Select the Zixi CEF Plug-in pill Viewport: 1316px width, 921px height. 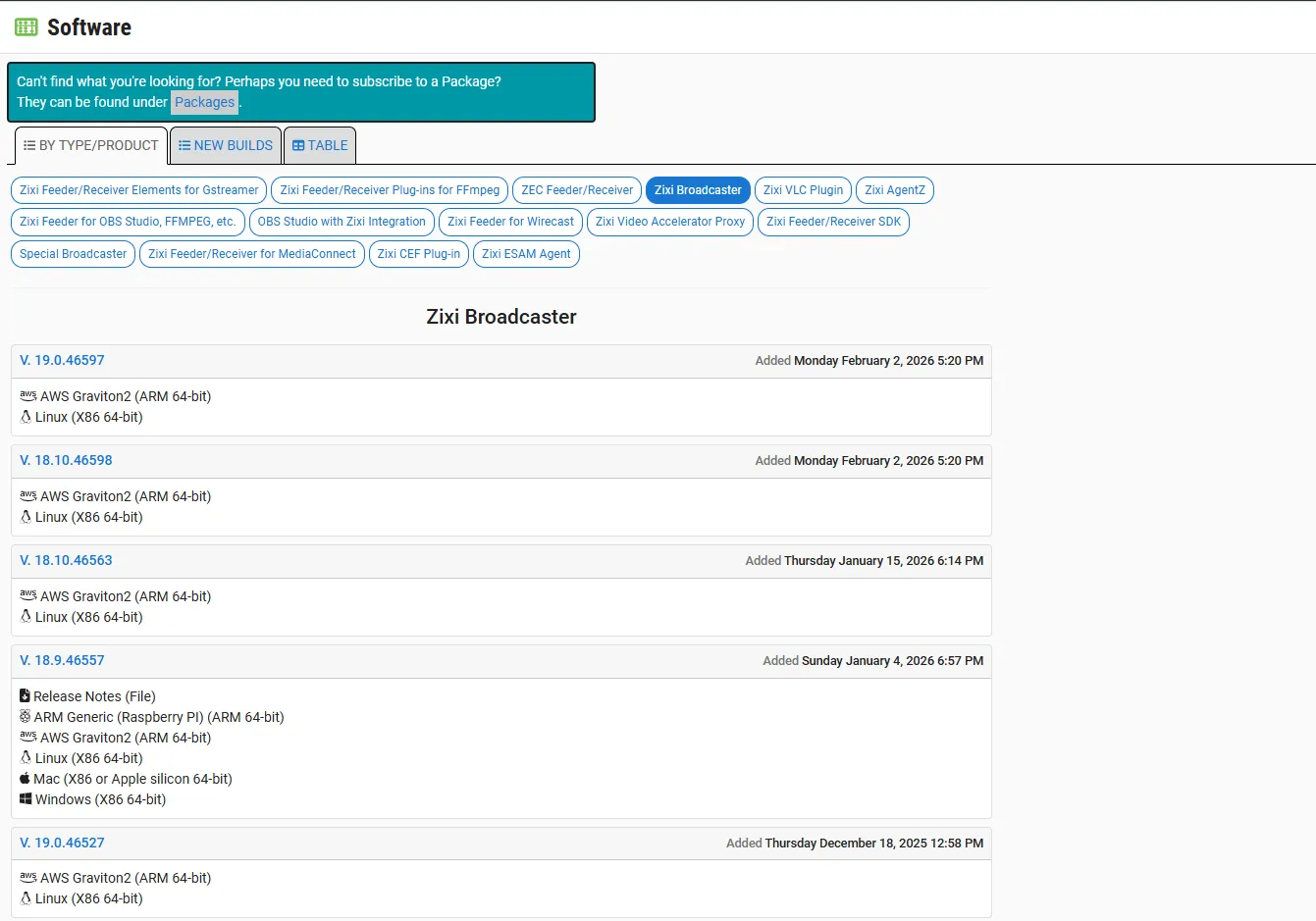point(419,254)
